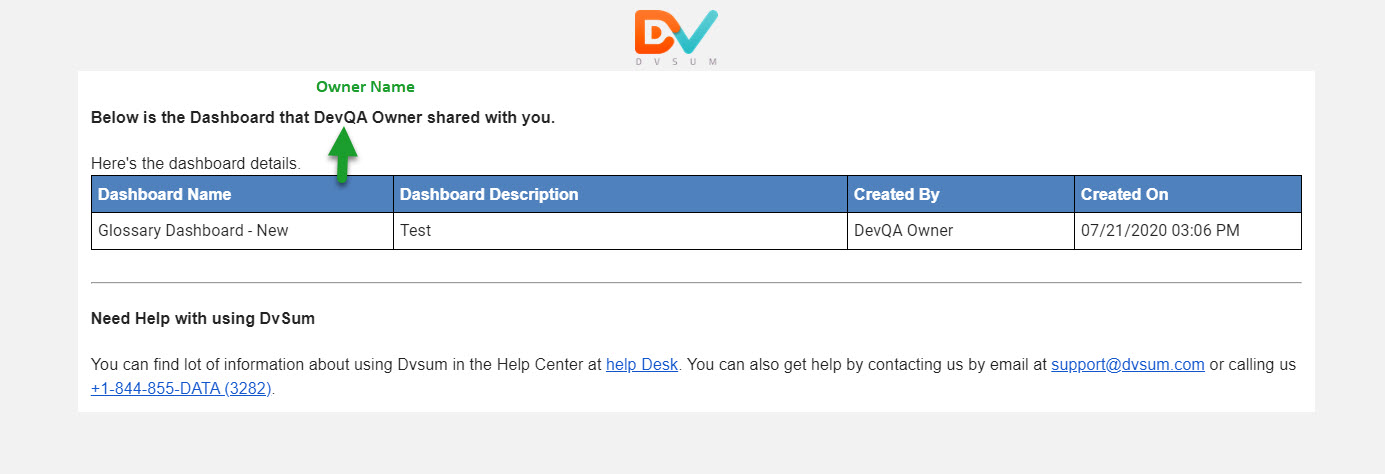Click the dashboard shared with you heading
Viewport: 1385px width, 474px height.
(x=323, y=118)
